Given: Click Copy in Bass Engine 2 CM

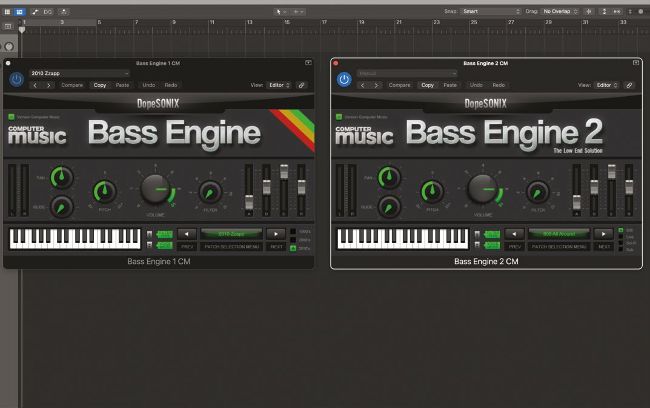Looking at the screenshot, I should [427, 85].
